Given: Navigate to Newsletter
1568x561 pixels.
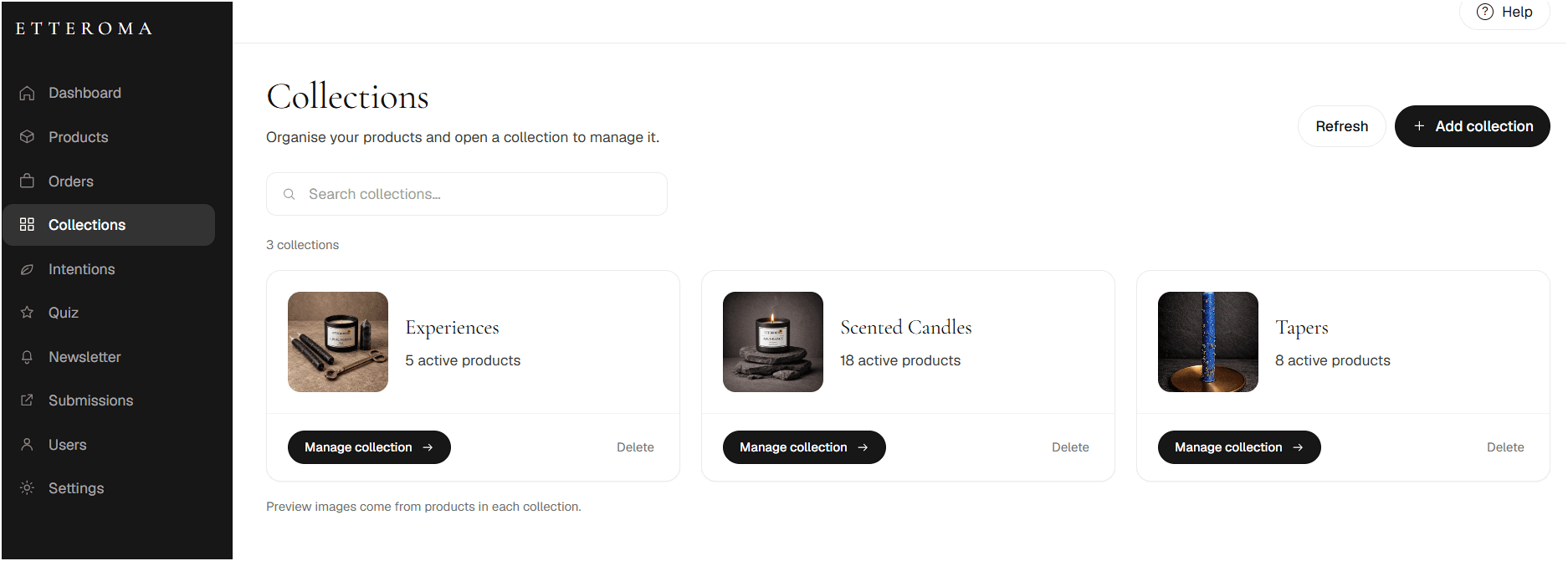Looking at the screenshot, I should 109,357.
